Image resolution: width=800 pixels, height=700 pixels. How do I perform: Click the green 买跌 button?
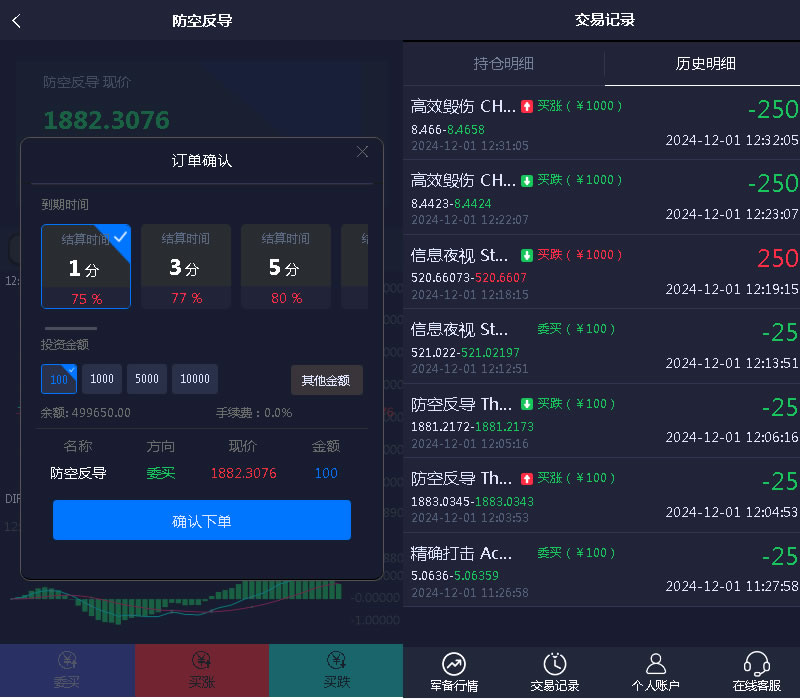pos(336,670)
